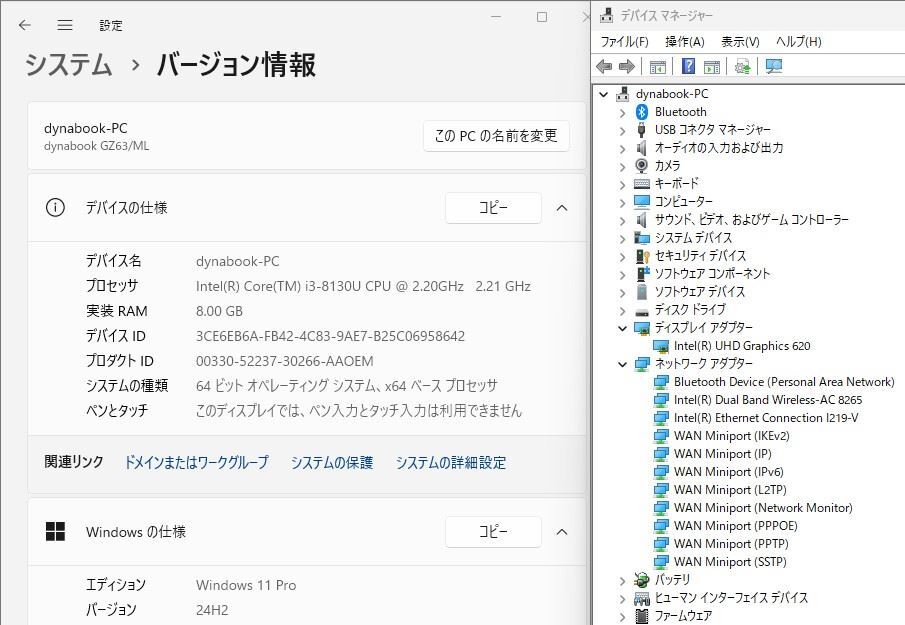
Task: Click the firmware (ファームウェア) chip icon
Action: [641, 616]
